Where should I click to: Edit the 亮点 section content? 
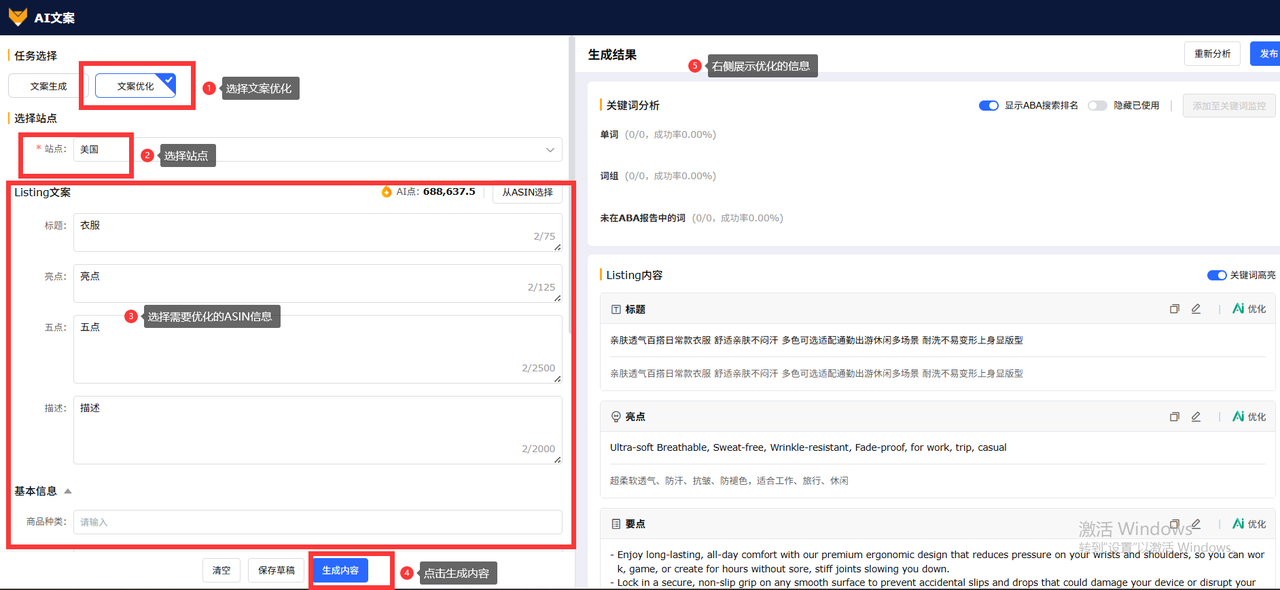[1196, 417]
